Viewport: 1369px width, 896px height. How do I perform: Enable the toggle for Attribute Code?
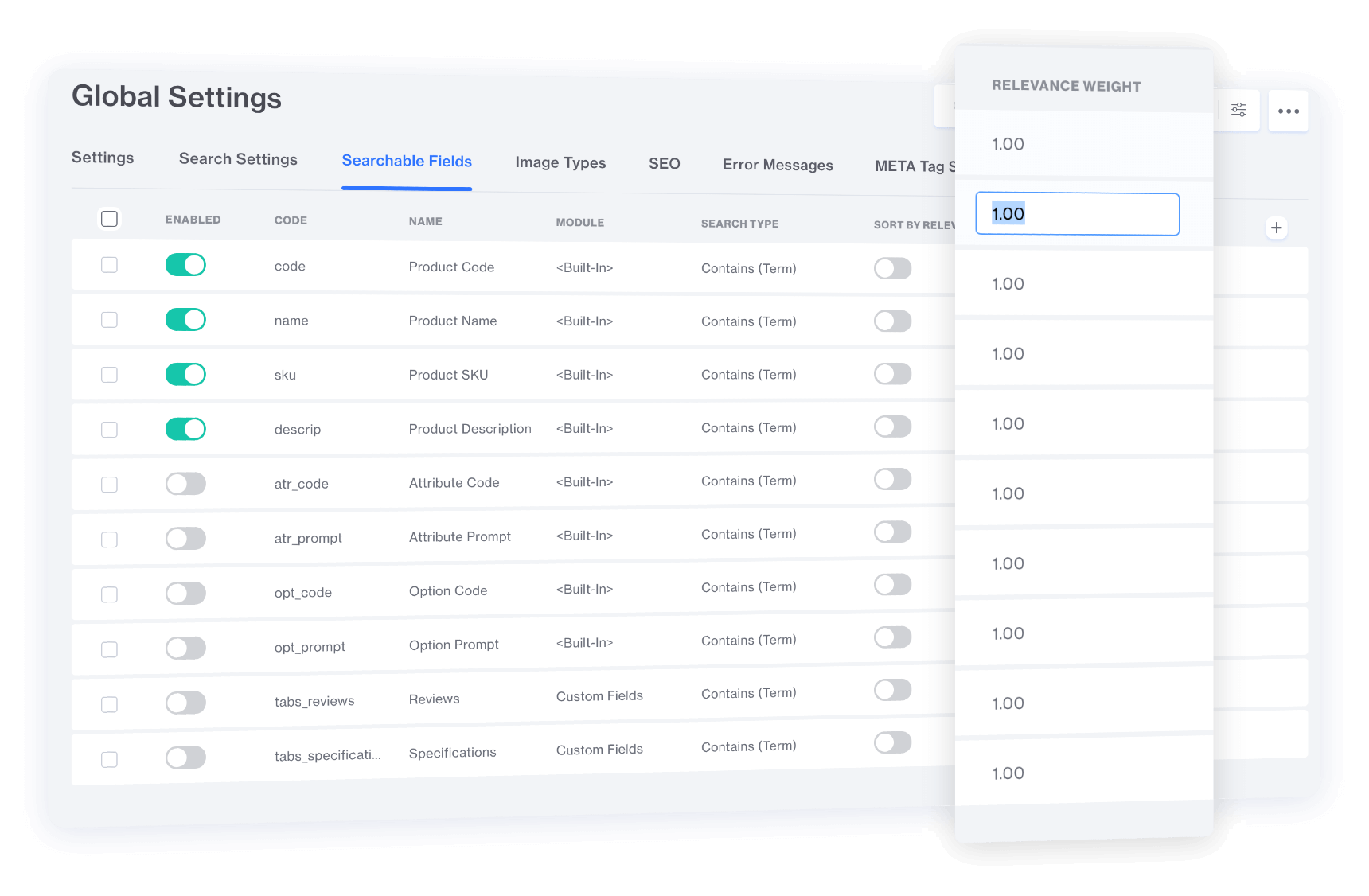point(185,484)
